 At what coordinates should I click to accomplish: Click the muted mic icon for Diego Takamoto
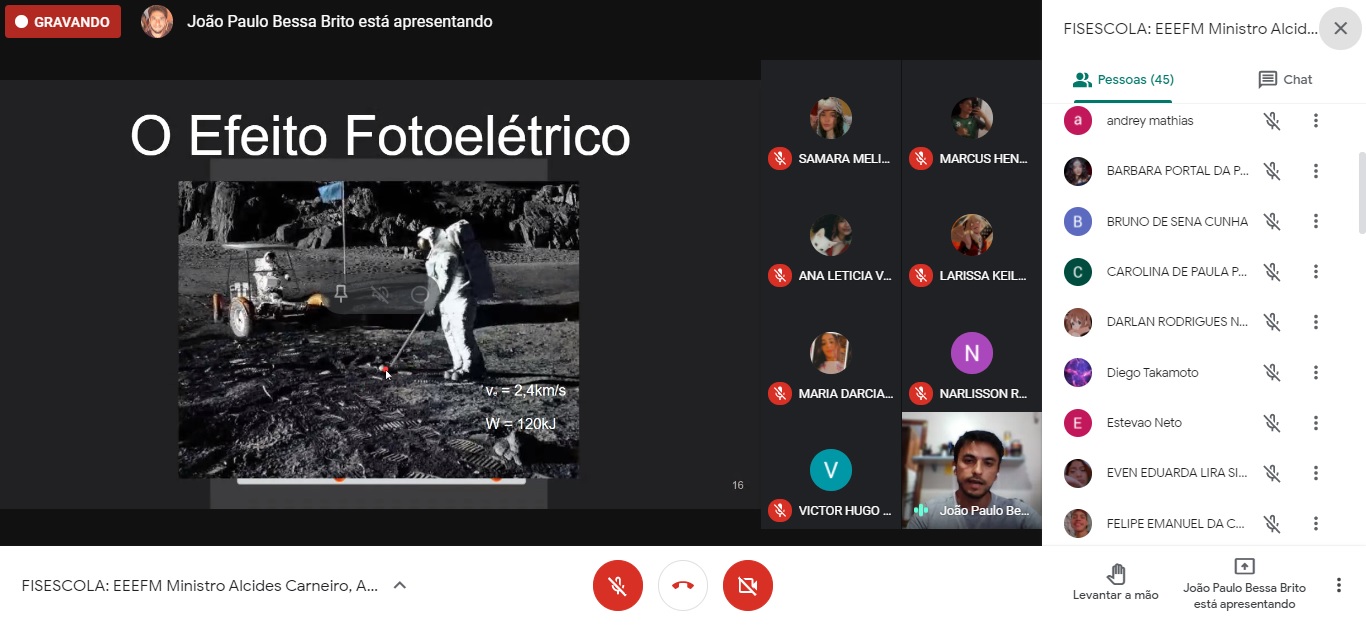(1272, 372)
